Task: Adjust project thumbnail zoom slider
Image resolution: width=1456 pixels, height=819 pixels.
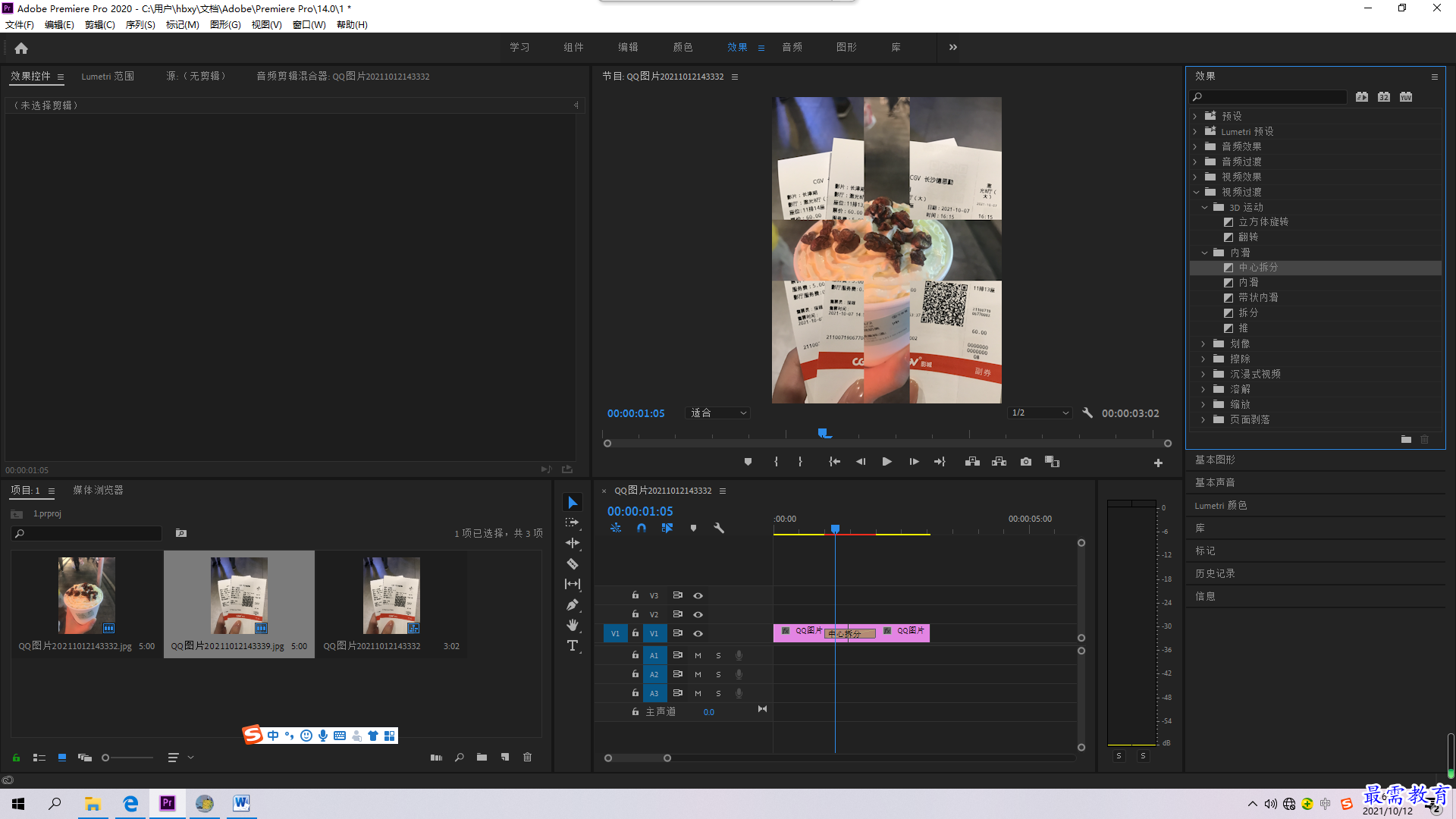Action: pyautogui.click(x=105, y=758)
